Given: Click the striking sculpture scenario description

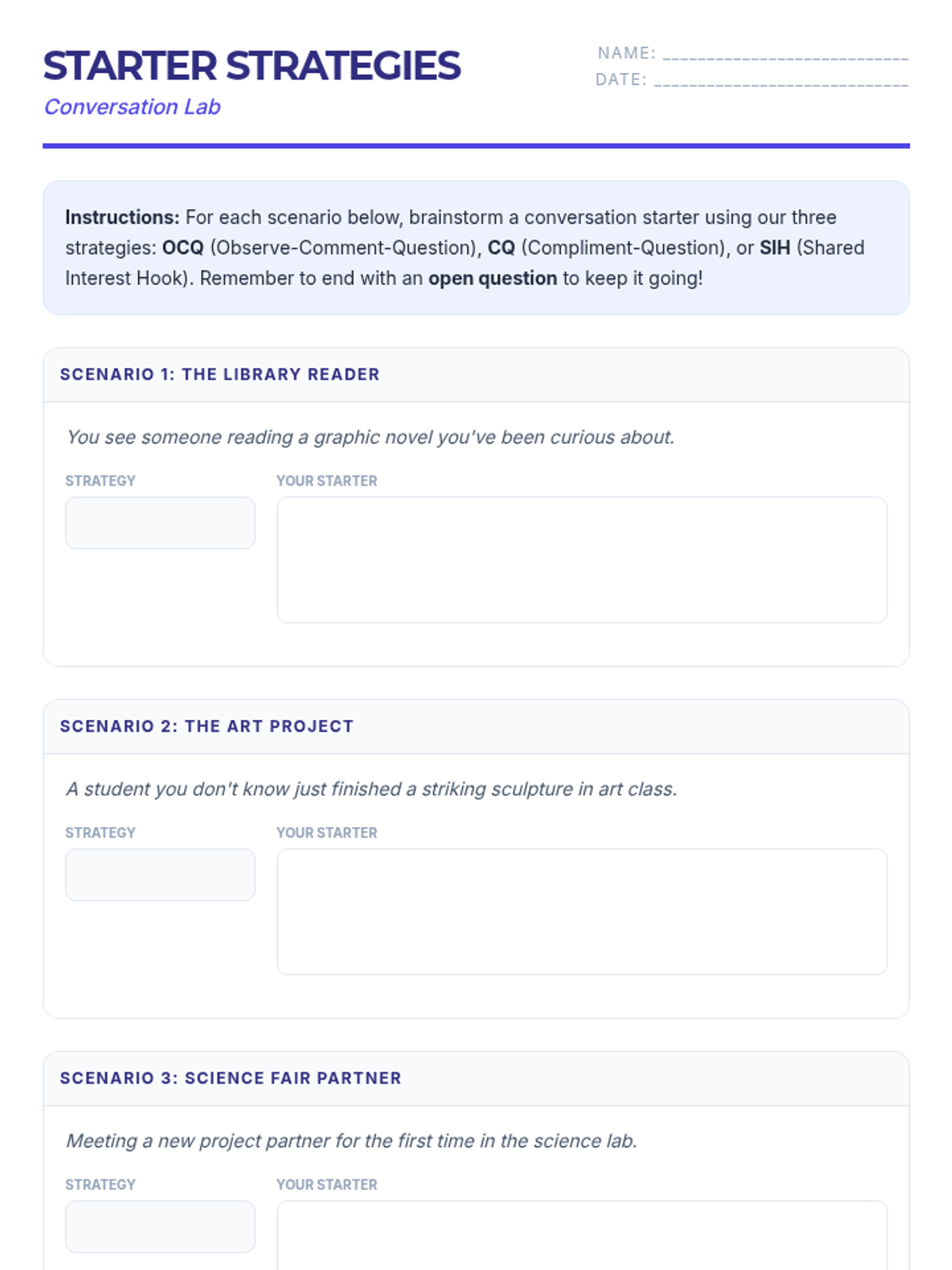Looking at the screenshot, I should coord(371,789).
